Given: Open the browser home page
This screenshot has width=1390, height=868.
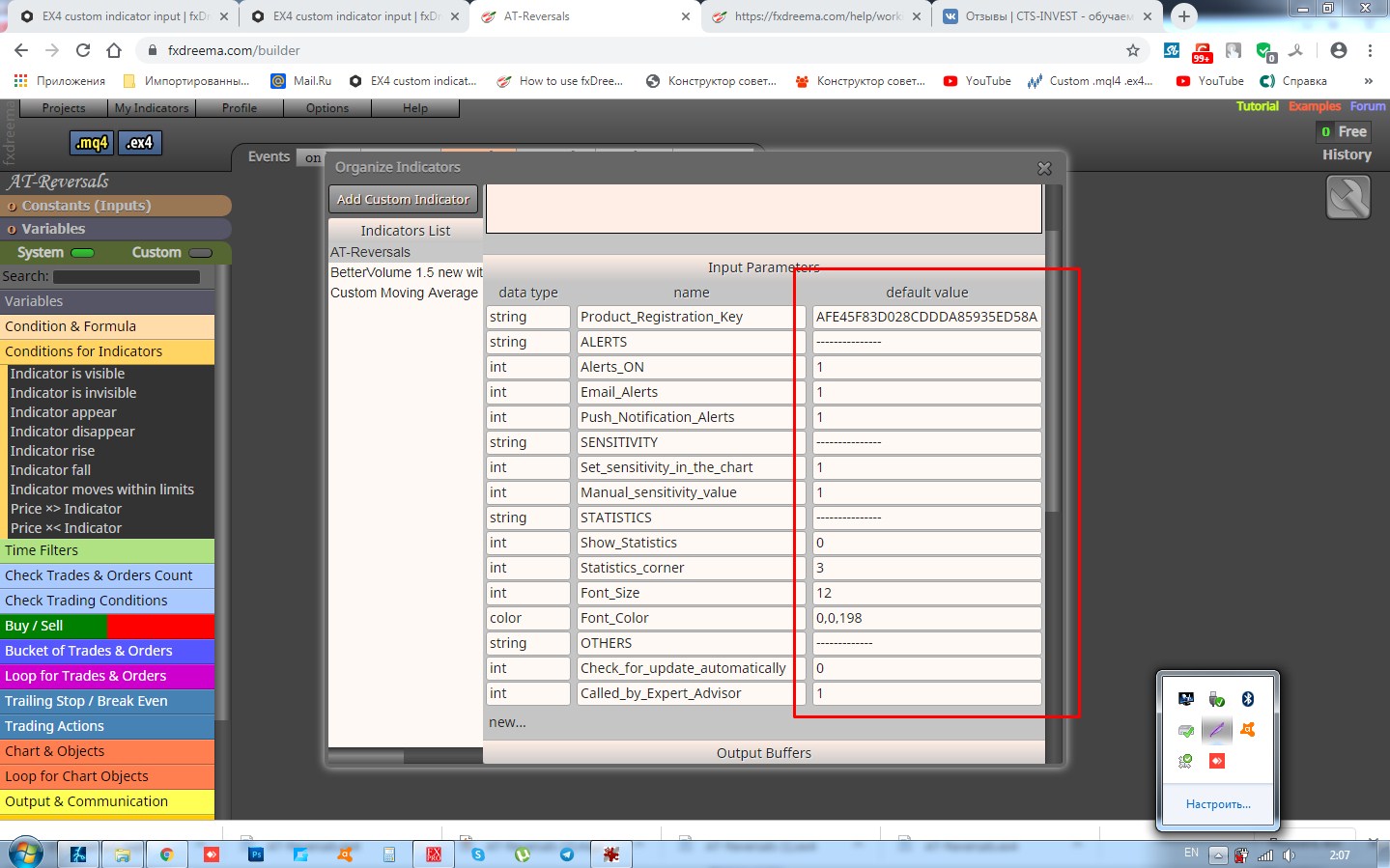Looking at the screenshot, I should point(114,50).
